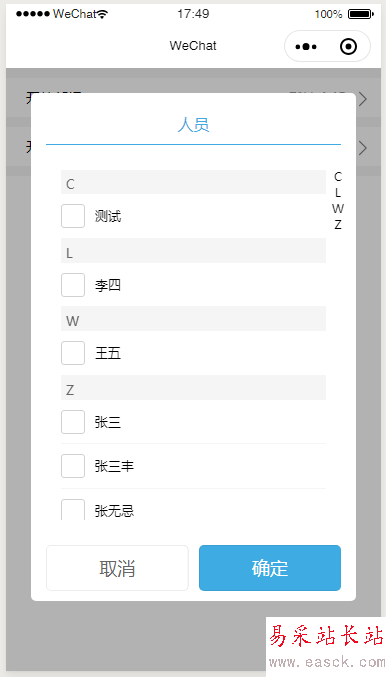The height and width of the screenshot is (677, 386).
Task: Jump to index letter C
Action: click(338, 177)
